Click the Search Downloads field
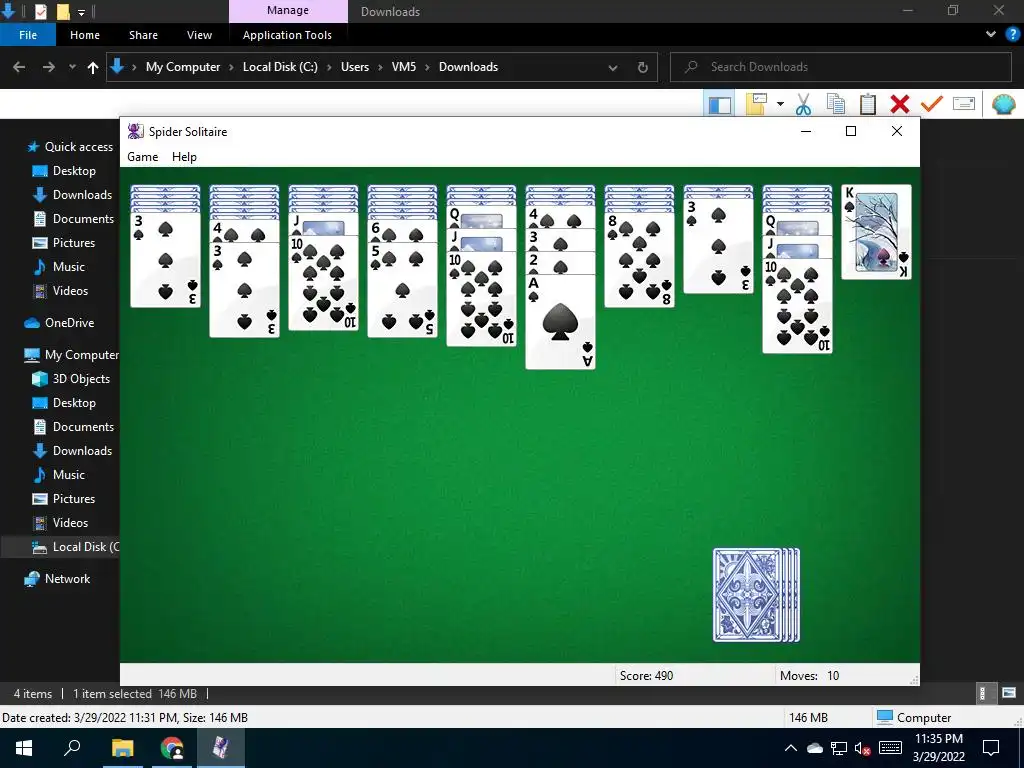This screenshot has height=768, width=1024. [x=840, y=67]
